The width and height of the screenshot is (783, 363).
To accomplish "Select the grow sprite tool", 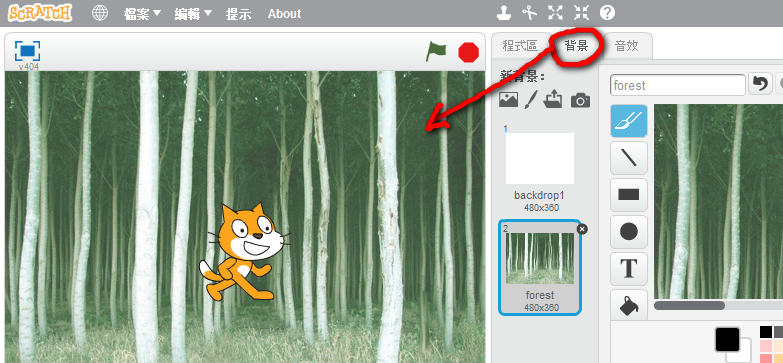I will [x=555, y=13].
